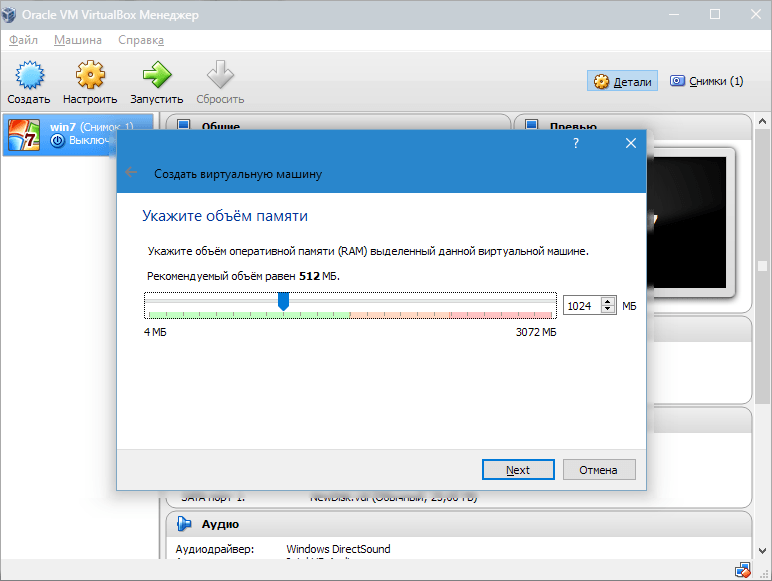This screenshot has height=581, width=772.
Task: Click the 1024 memory size field
Action: coord(582,306)
